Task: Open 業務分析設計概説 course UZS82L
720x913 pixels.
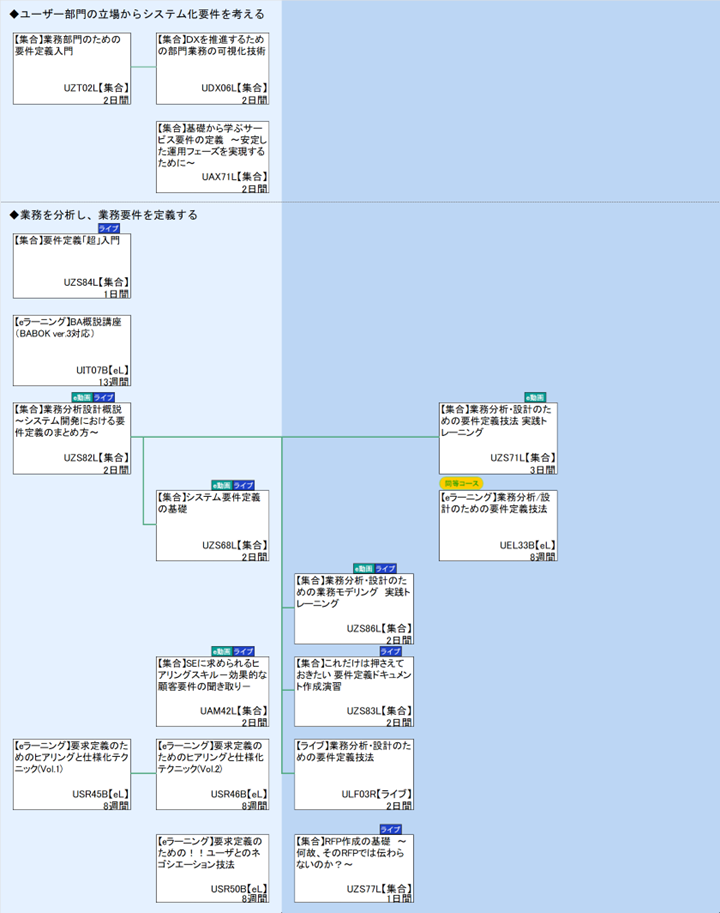Action: [x=72, y=438]
